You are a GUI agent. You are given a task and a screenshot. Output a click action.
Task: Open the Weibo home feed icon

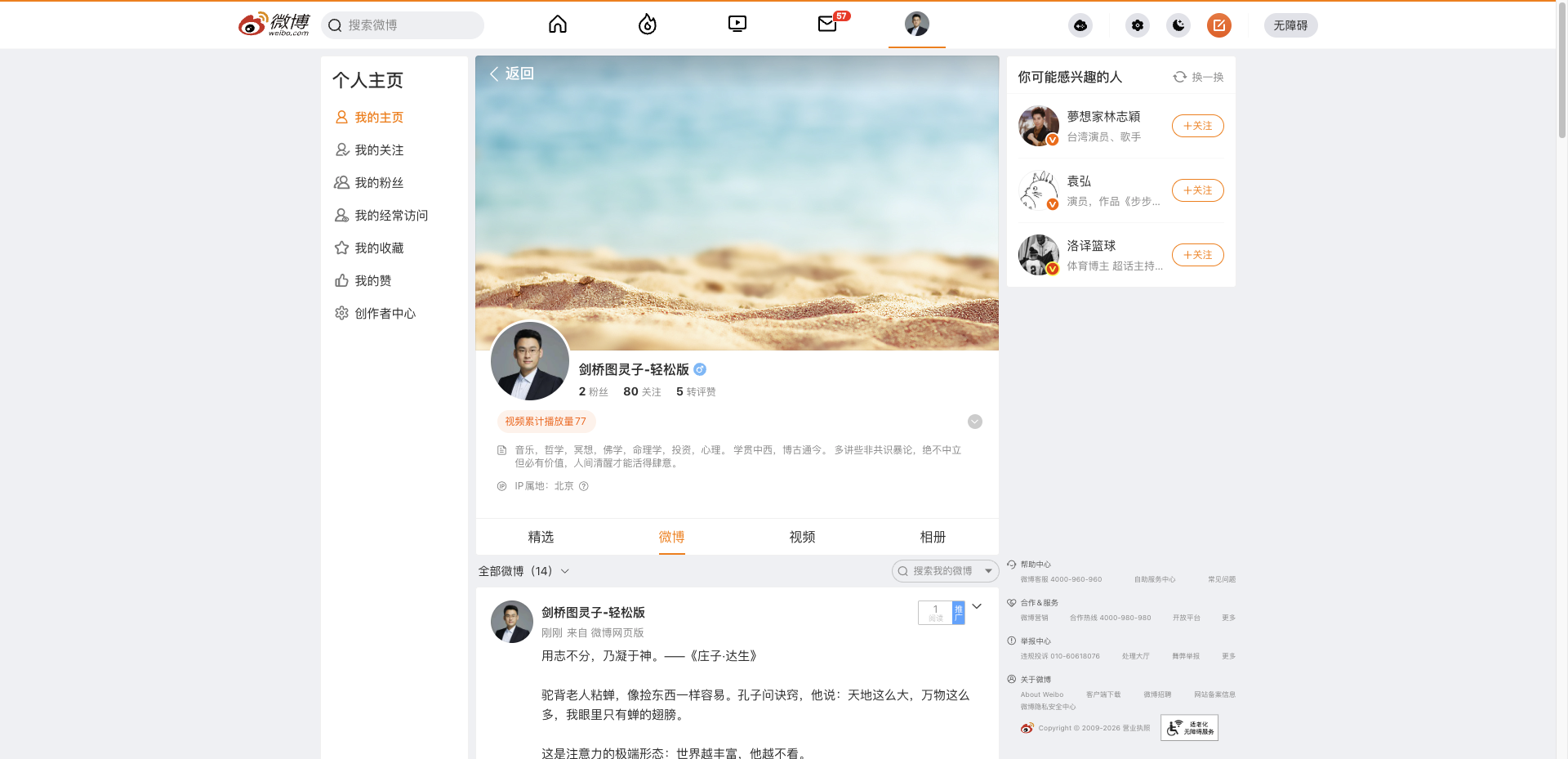558,25
